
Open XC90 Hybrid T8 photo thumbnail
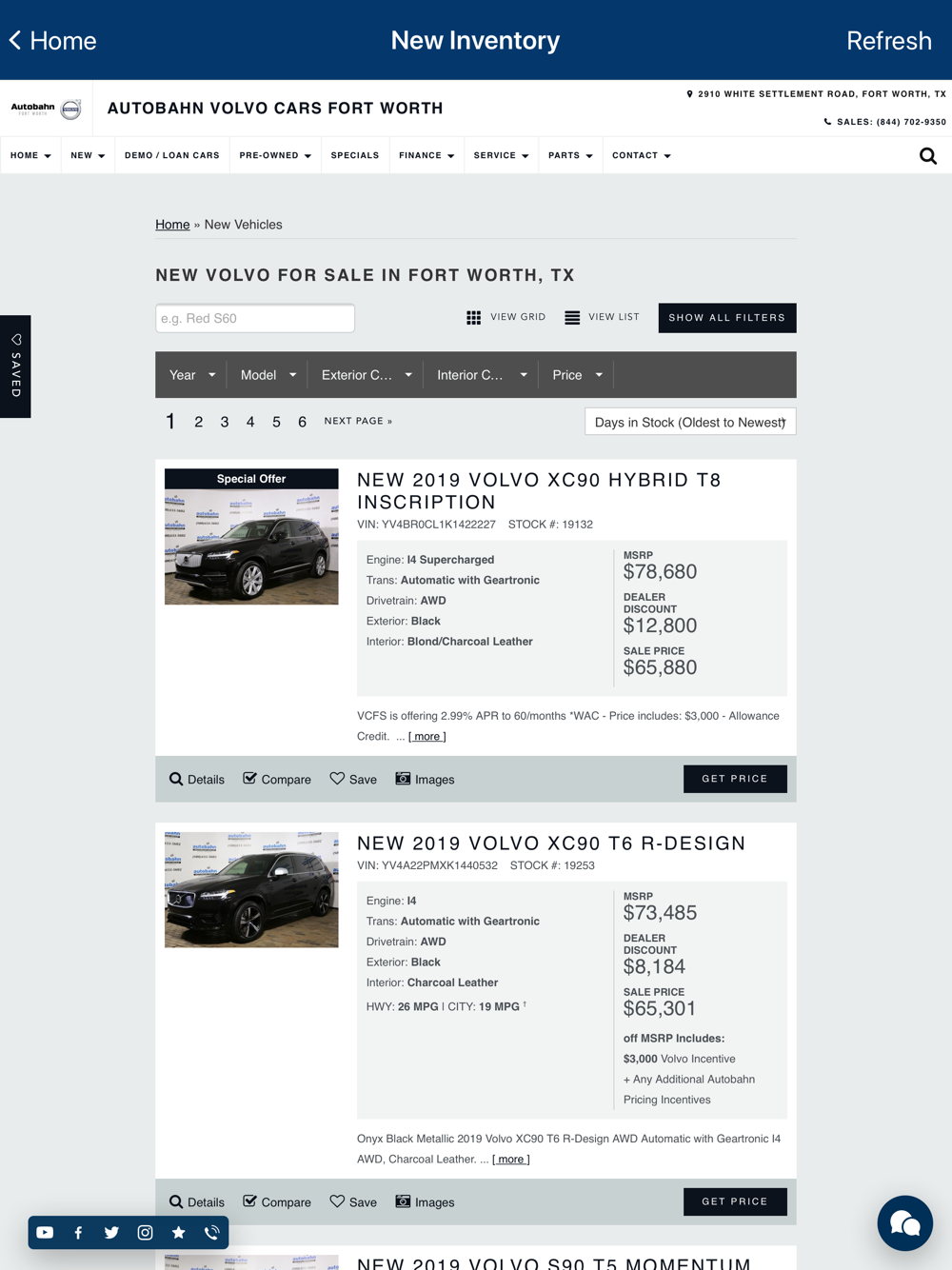pyautogui.click(x=251, y=537)
